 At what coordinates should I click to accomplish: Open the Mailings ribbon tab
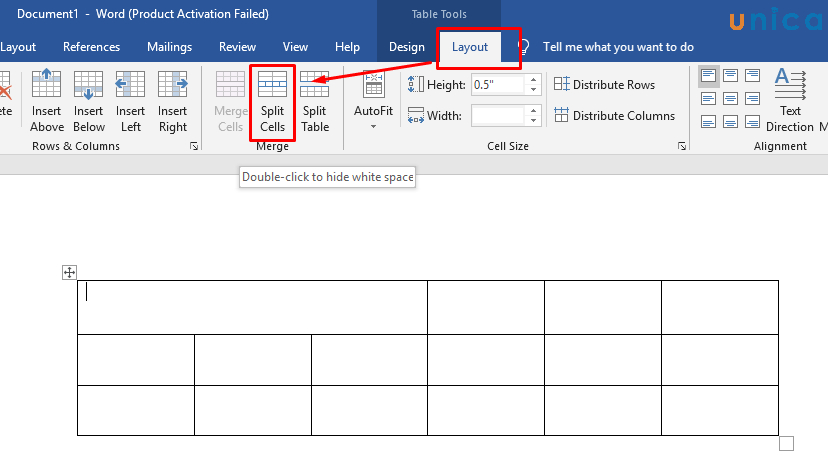coord(169,47)
